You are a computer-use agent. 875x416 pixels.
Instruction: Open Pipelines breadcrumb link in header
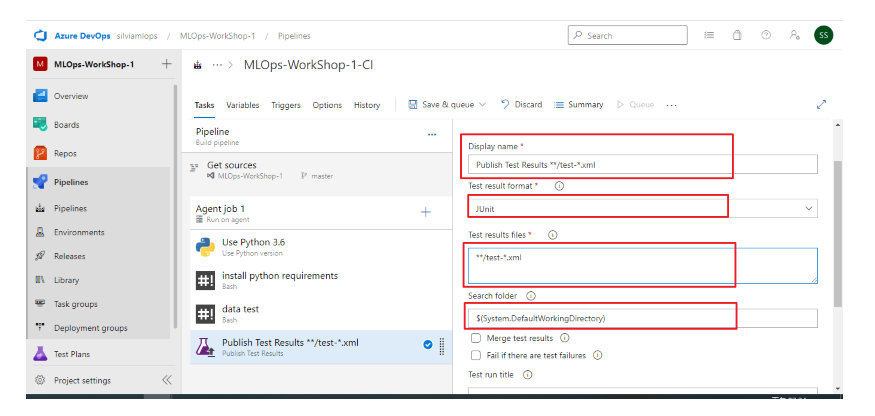click(294, 36)
